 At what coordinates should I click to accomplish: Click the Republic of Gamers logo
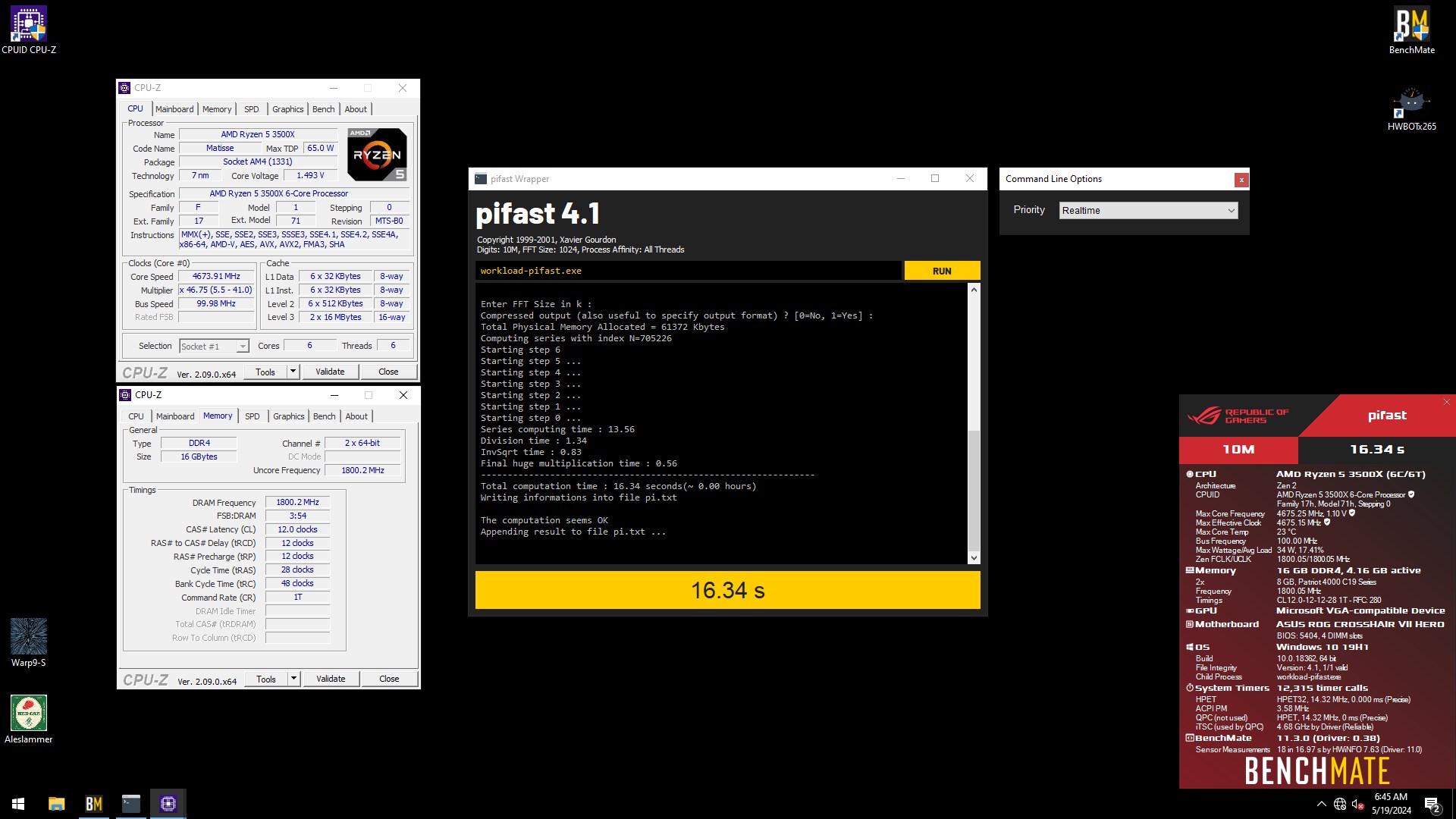tap(1238, 416)
